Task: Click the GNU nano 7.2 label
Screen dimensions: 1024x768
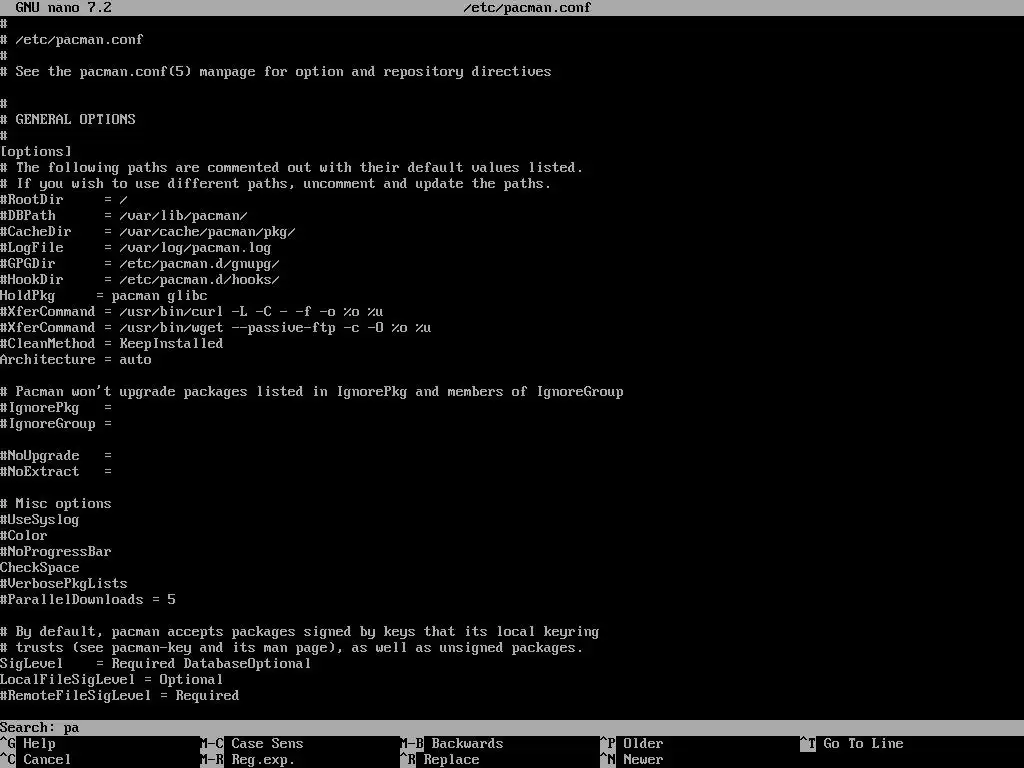Action: click(63, 8)
